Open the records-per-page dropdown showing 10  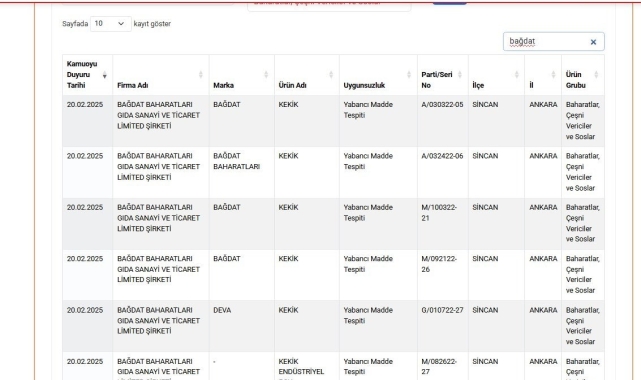(x=111, y=24)
